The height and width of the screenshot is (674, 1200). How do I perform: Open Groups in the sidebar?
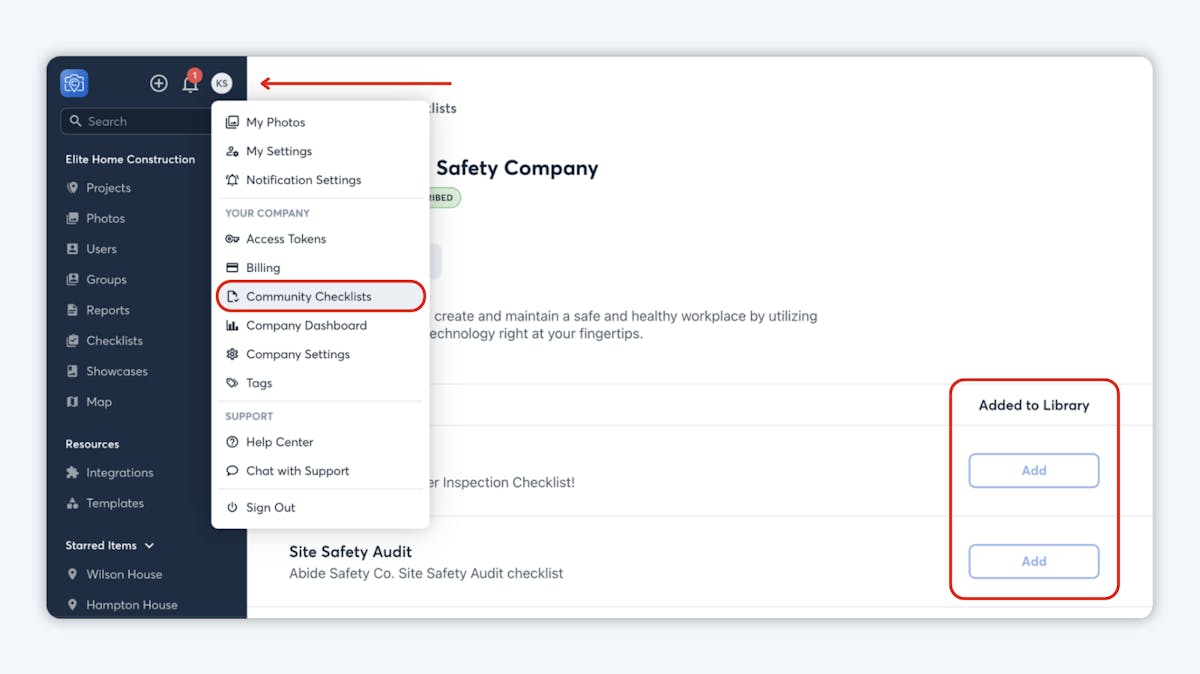(x=106, y=280)
